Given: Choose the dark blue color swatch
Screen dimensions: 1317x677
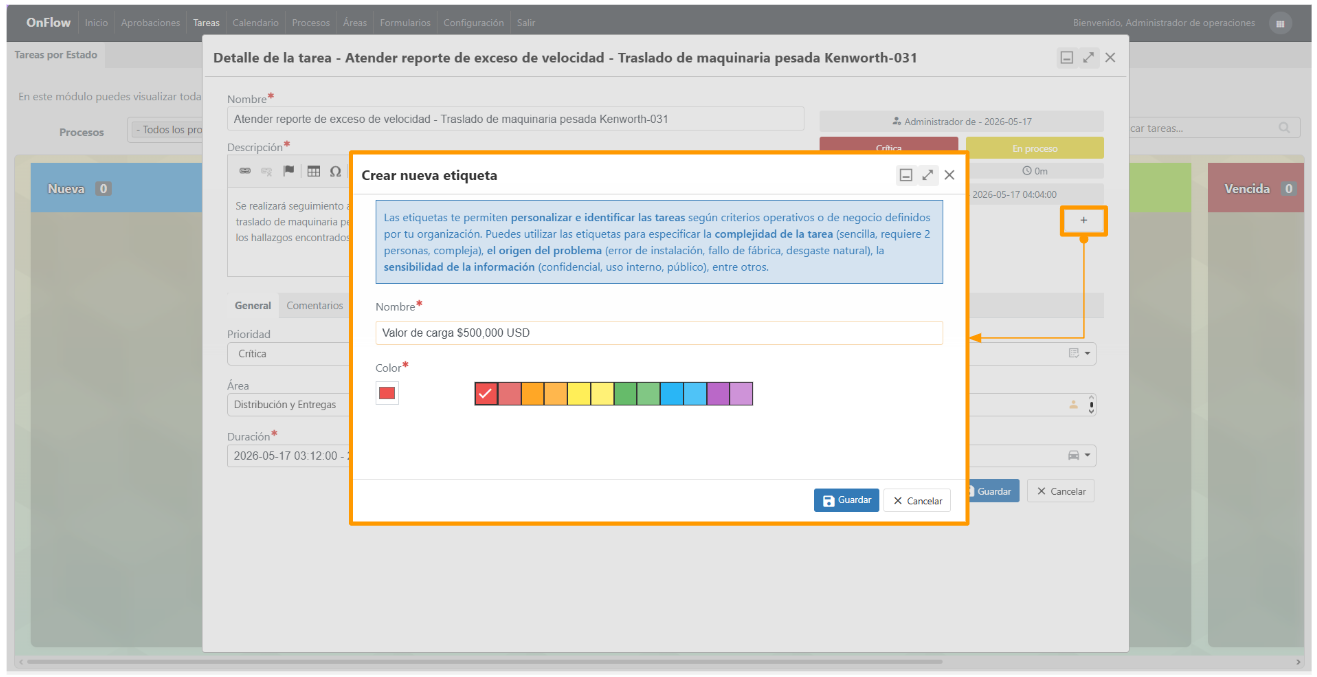Looking at the screenshot, I should tap(672, 393).
